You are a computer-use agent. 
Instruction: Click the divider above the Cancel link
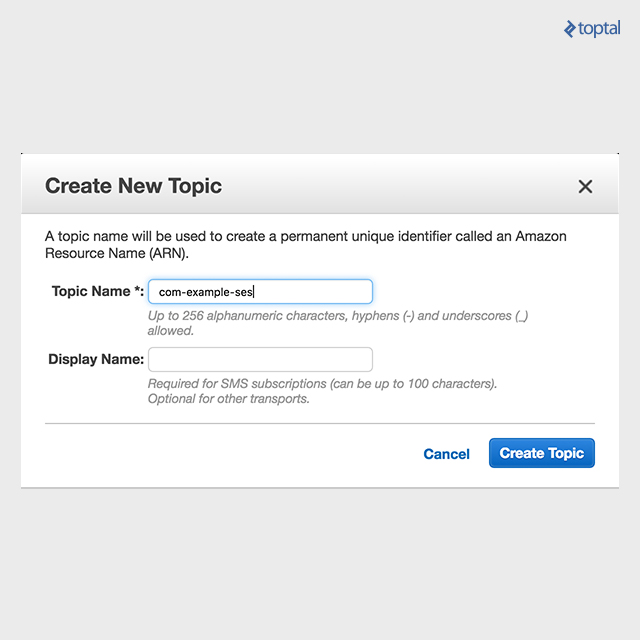[x=320, y=423]
